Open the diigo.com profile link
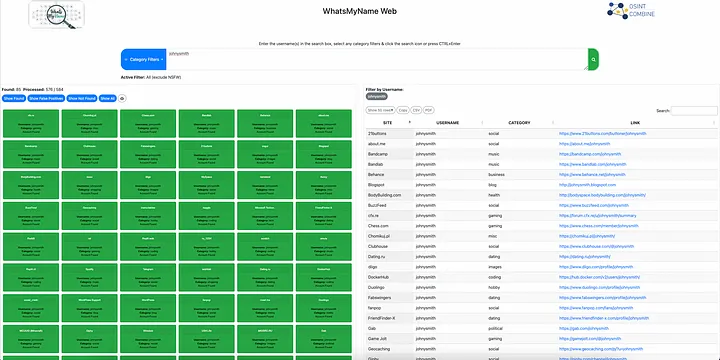The width and height of the screenshot is (720, 360). [596, 267]
